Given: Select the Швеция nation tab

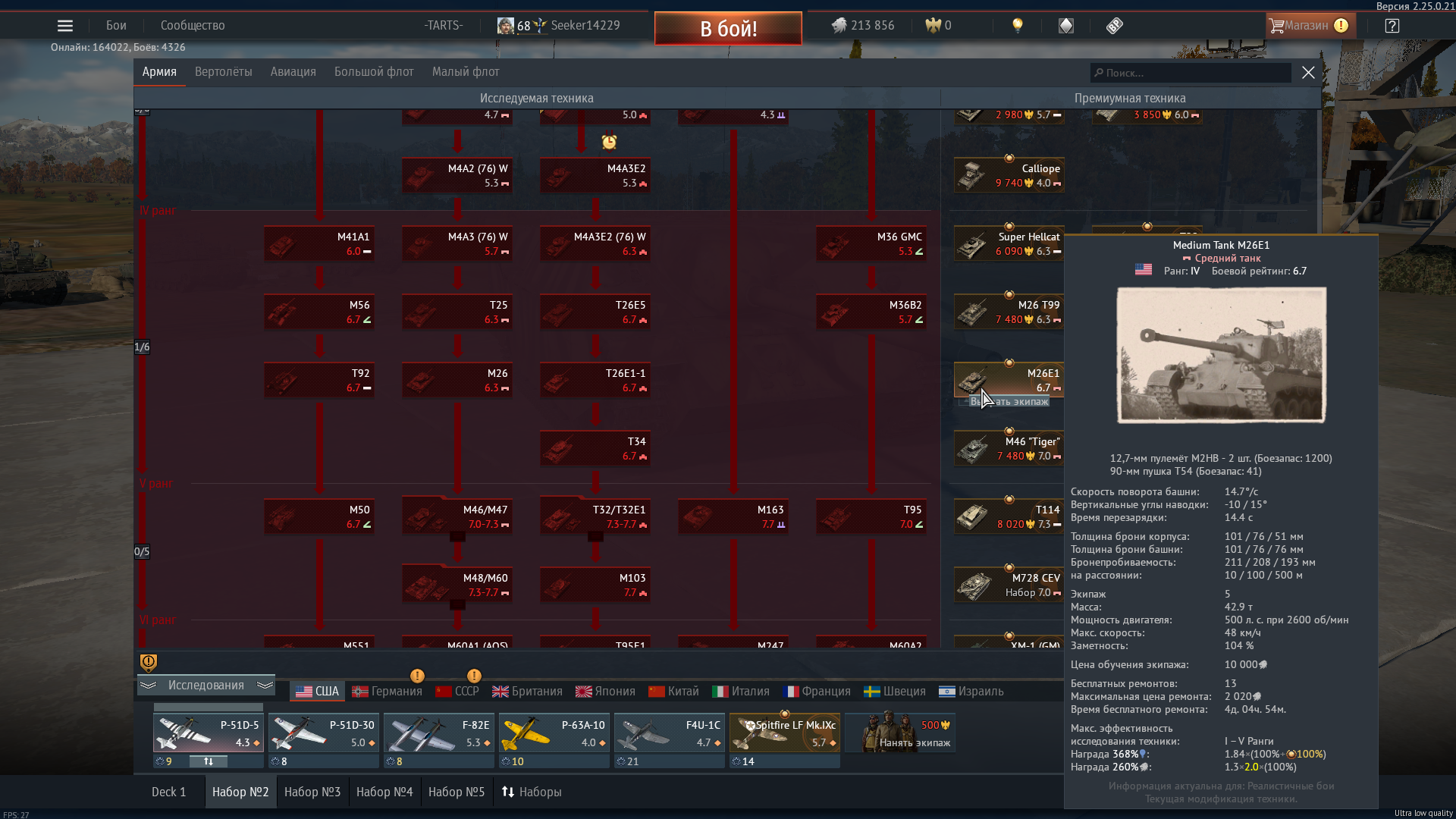Looking at the screenshot, I should pyautogui.click(x=895, y=692).
